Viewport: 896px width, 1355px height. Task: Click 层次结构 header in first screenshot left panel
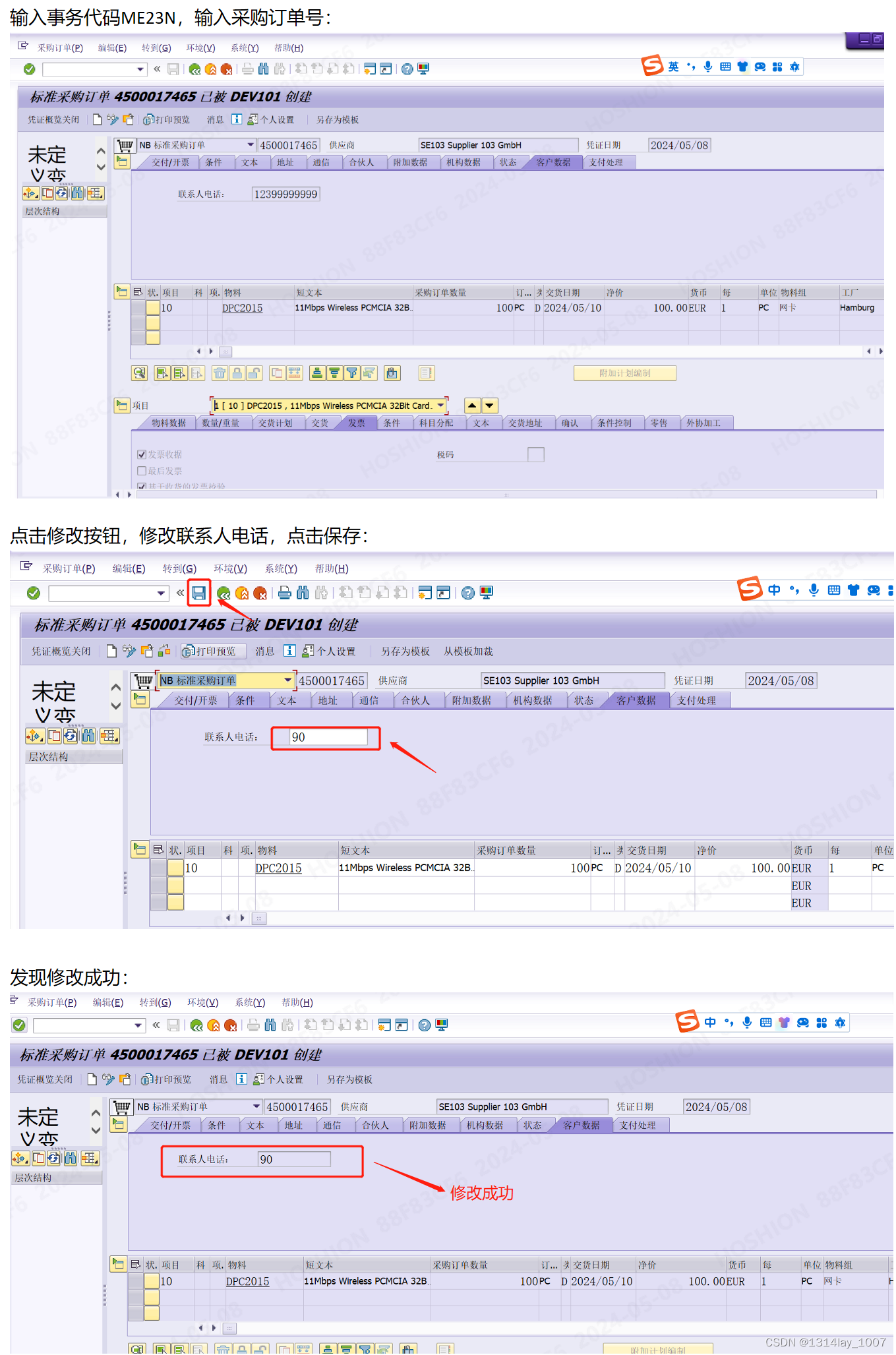pyautogui.click(x=65, y=211)
